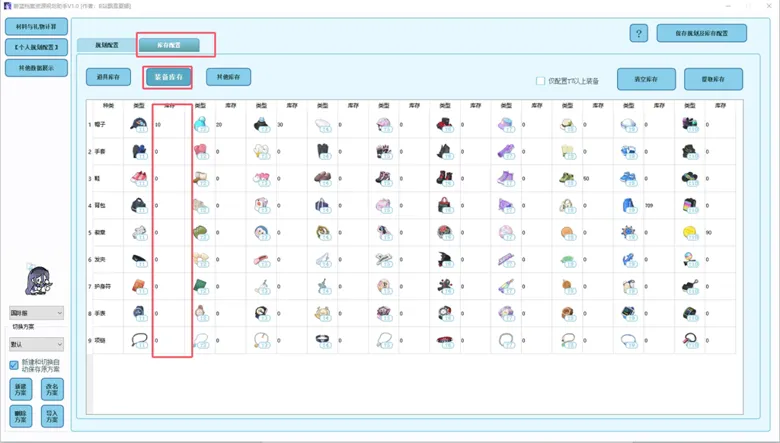Click the 背包 row label

coord(100,205)
